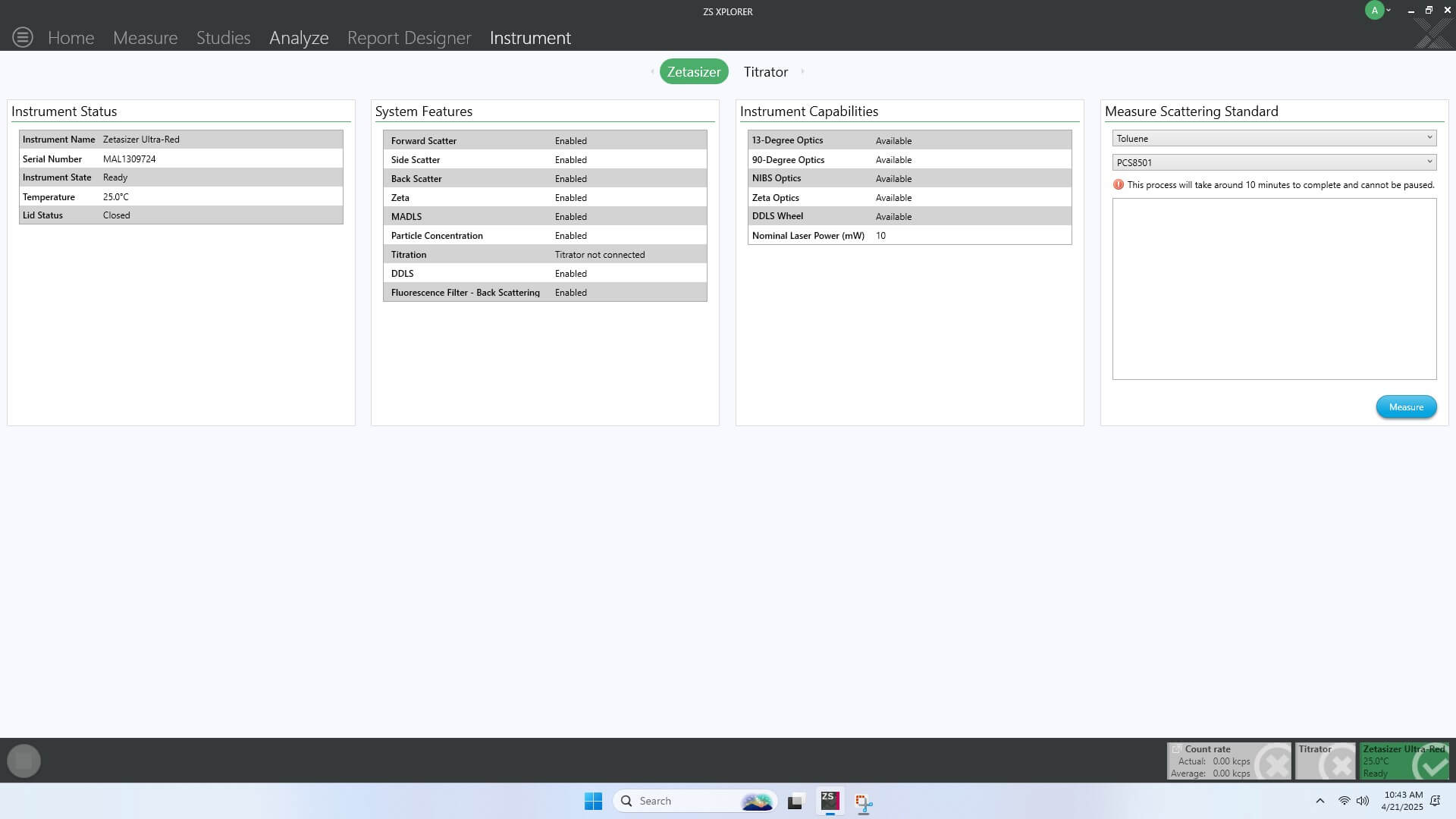
Task: Expand the PCS8501 cell dropdown
Action: pyautogui.click(x=1274, y=162)
